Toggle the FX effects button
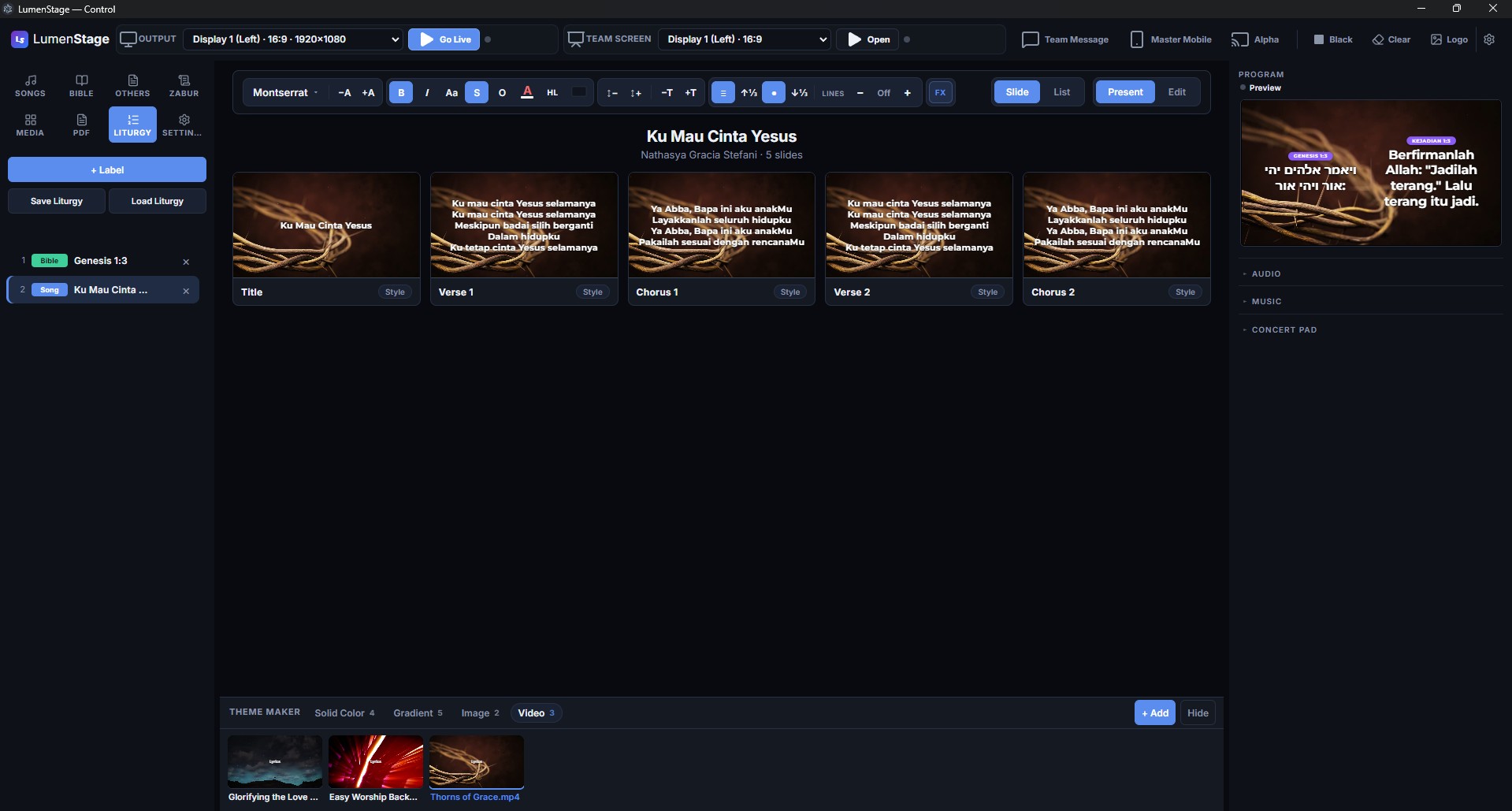Screen dimensions: 1512x811 pos(940,92)
